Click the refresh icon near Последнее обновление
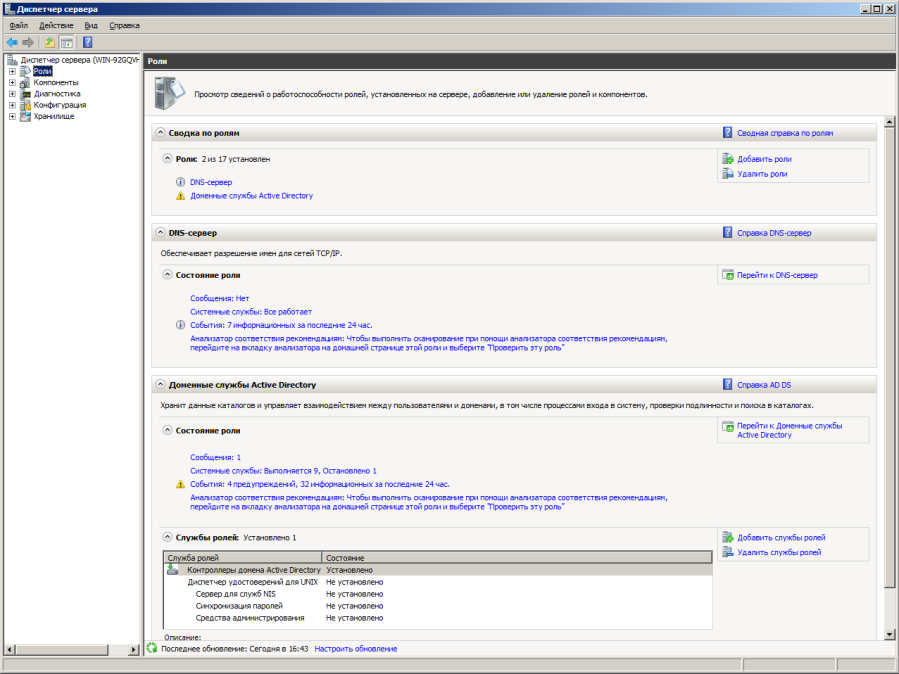This screenshot has height=674, width=899. 152,648
